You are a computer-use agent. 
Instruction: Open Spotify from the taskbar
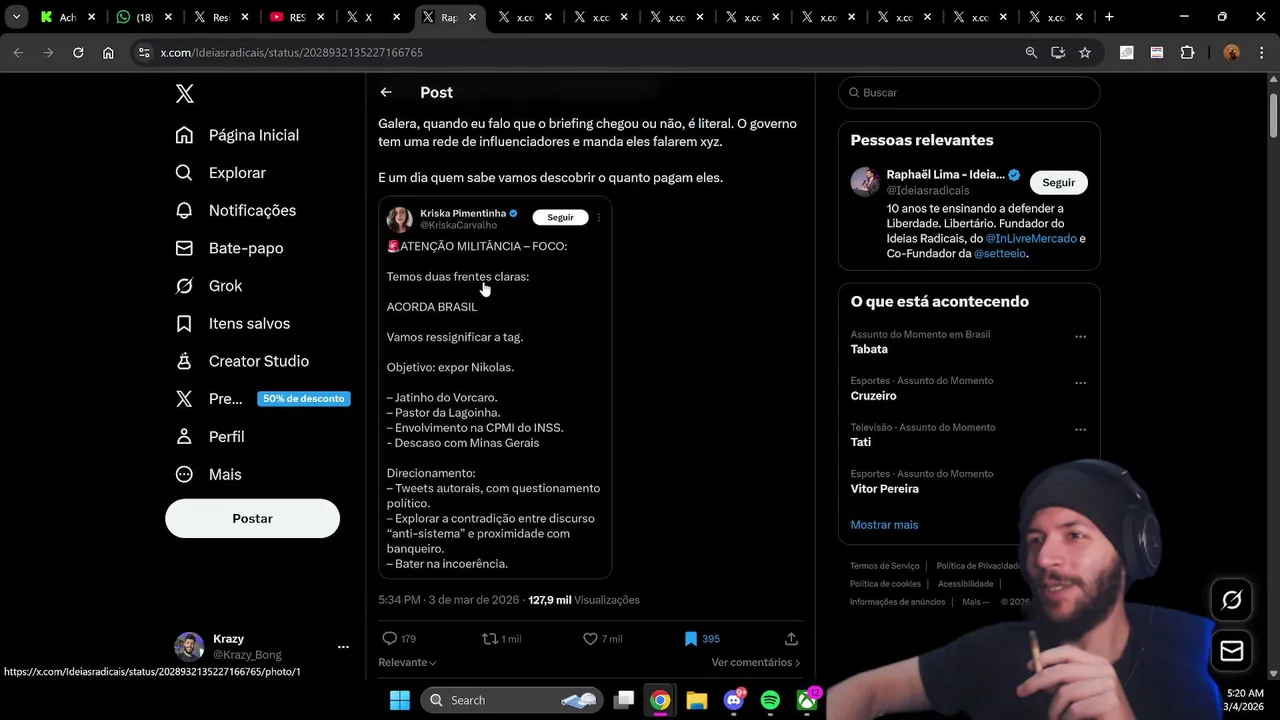[x=770, y=700]
